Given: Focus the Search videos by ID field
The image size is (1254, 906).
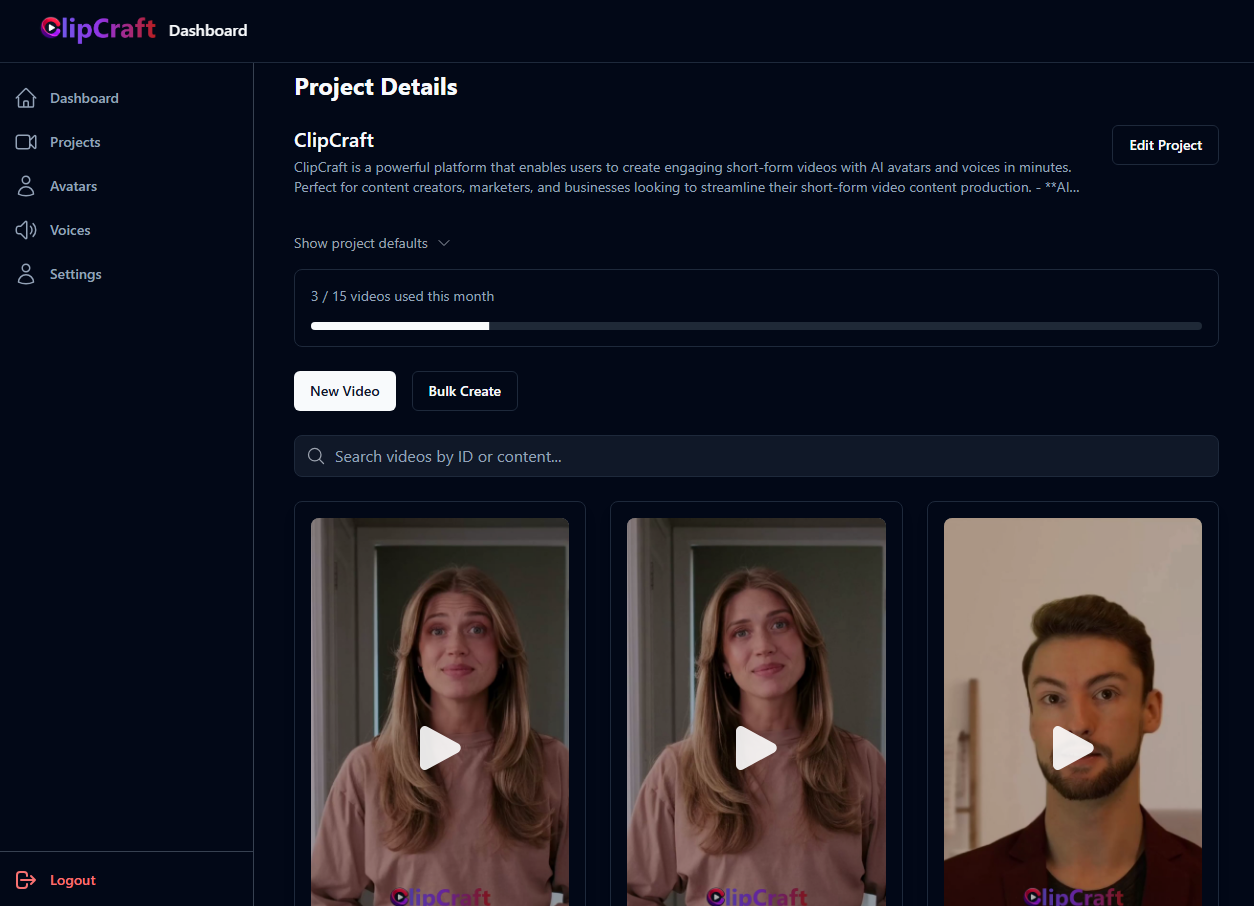Looking at the screenshot, I should [756, 456].
